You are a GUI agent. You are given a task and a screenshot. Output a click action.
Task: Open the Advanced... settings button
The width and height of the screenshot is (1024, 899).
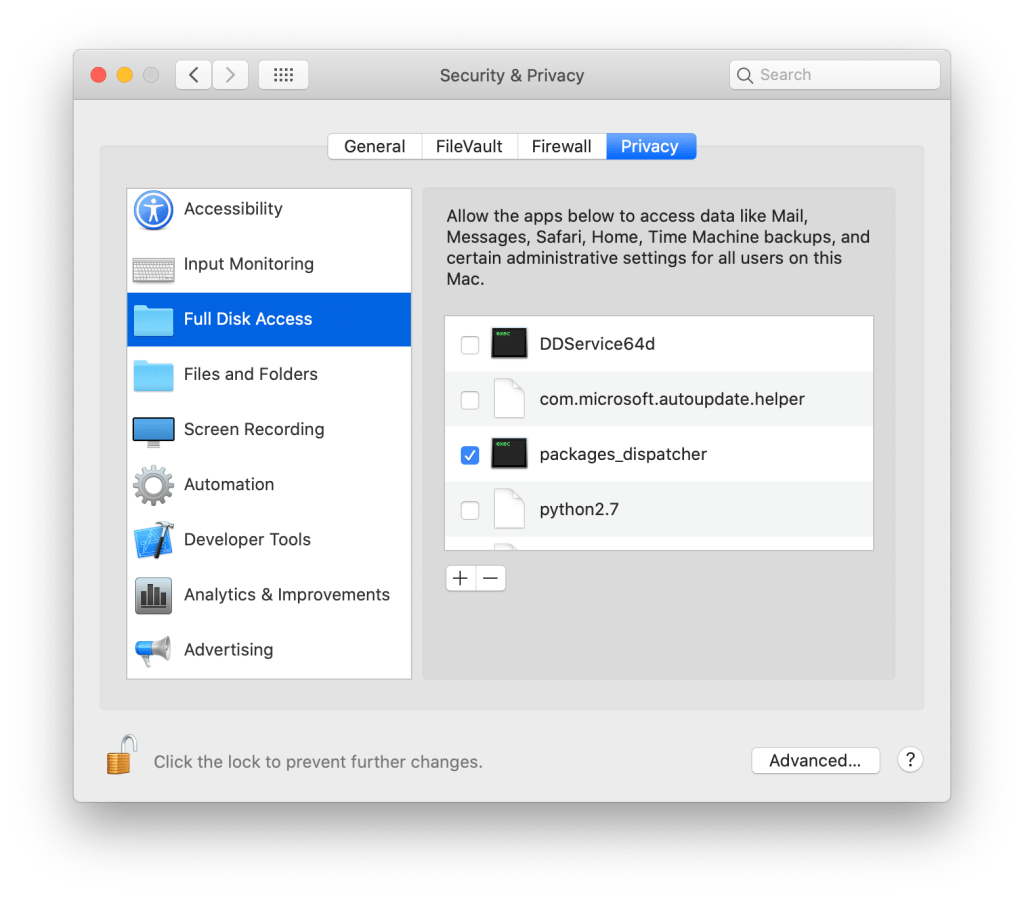pyautogui.click(x=815, y=761)
